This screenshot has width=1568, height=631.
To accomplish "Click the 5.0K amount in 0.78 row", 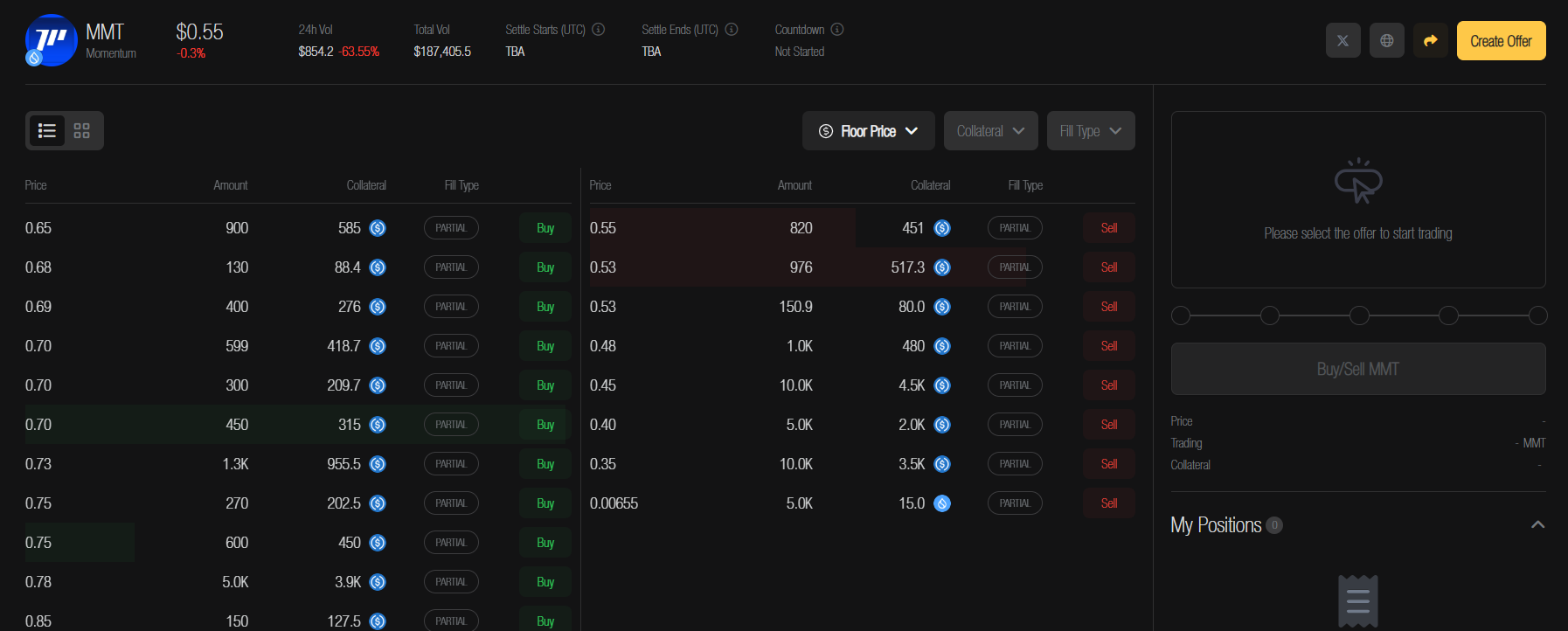I will click(x=235, y=582).
